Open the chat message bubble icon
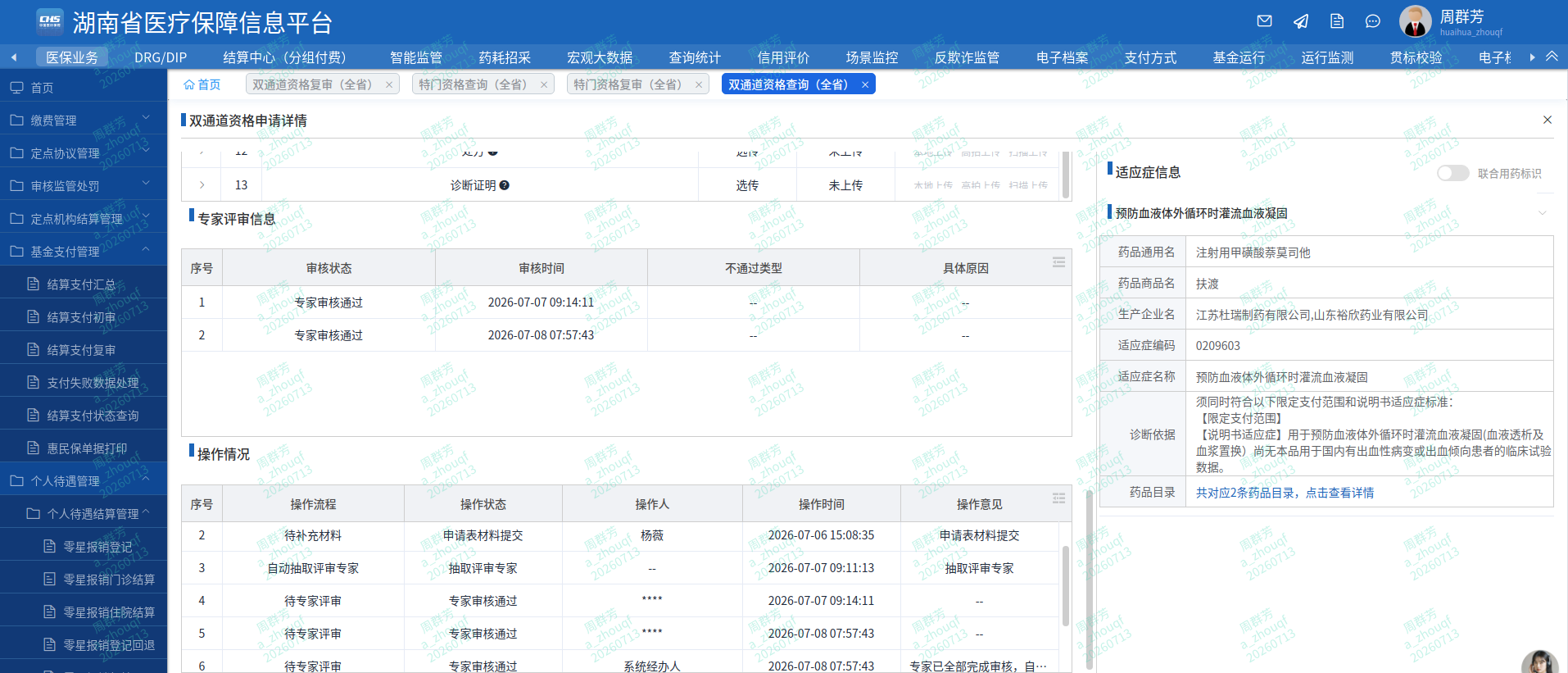 1373,21
